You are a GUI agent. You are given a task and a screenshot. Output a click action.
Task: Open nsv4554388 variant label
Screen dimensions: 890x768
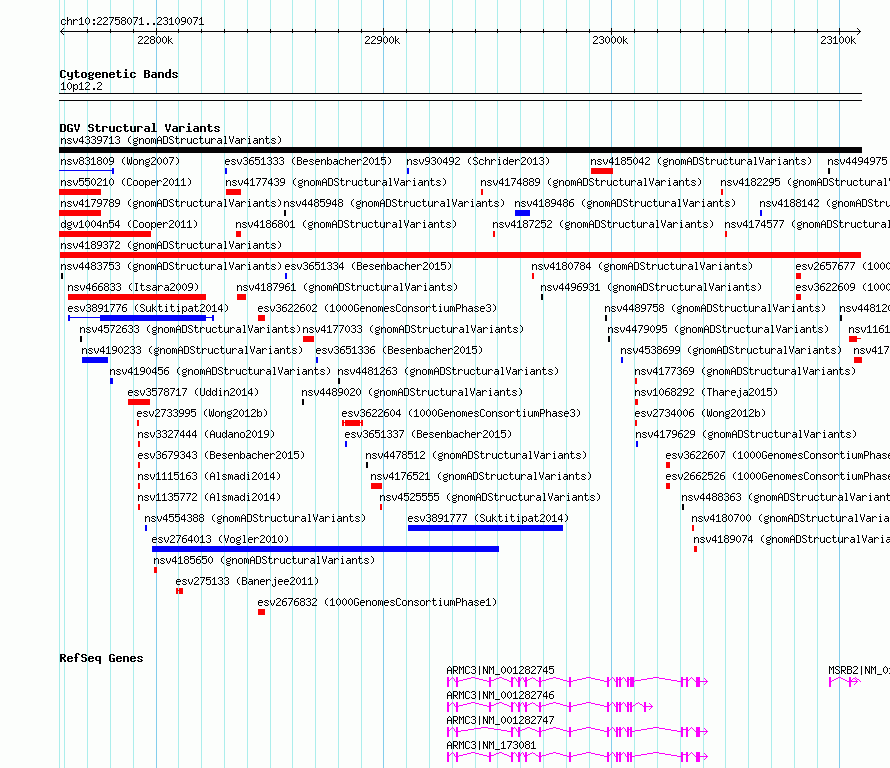255,518
